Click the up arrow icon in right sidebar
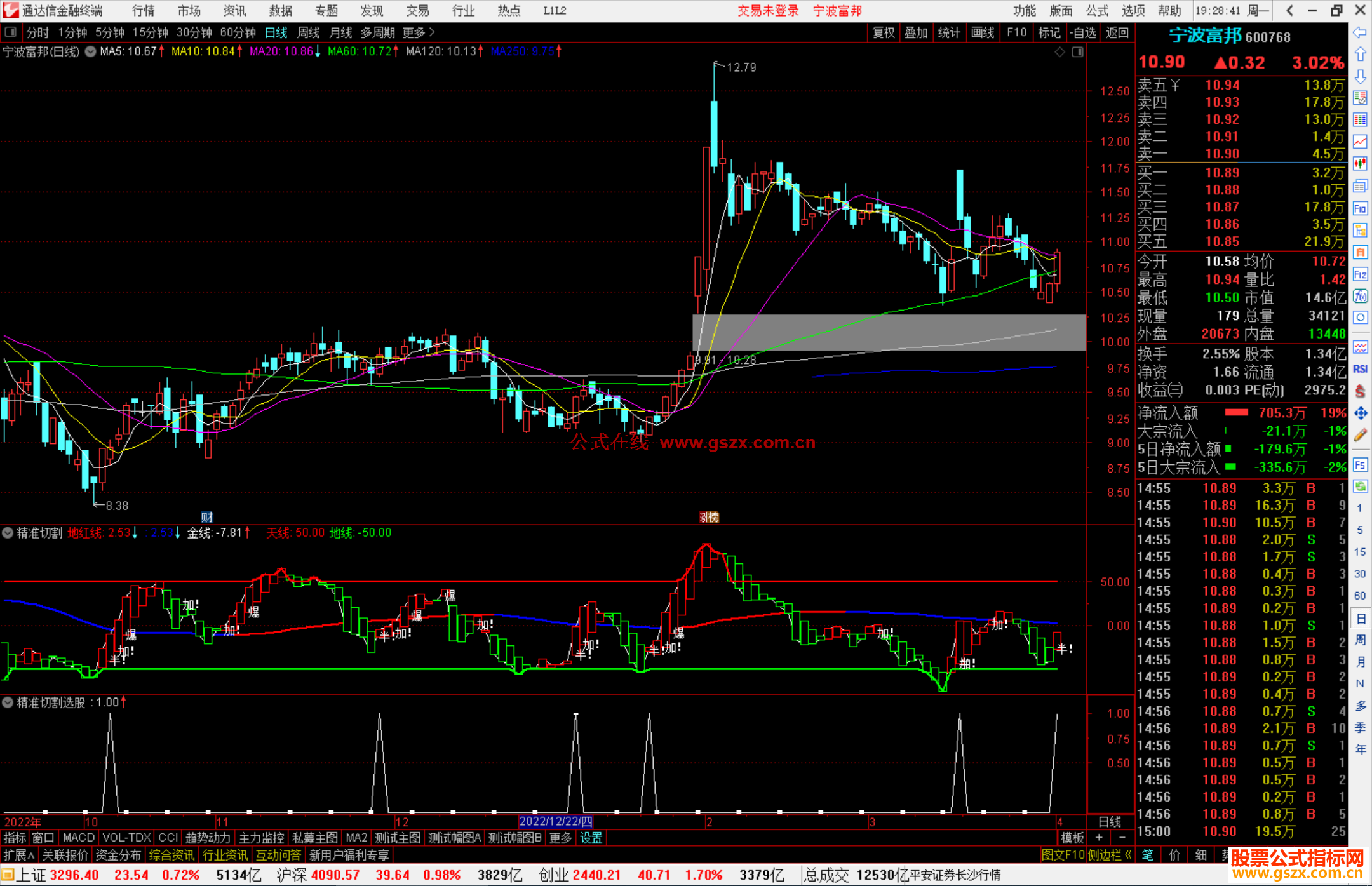Viewport: 1372px width, 886px height. [1360, 55]
